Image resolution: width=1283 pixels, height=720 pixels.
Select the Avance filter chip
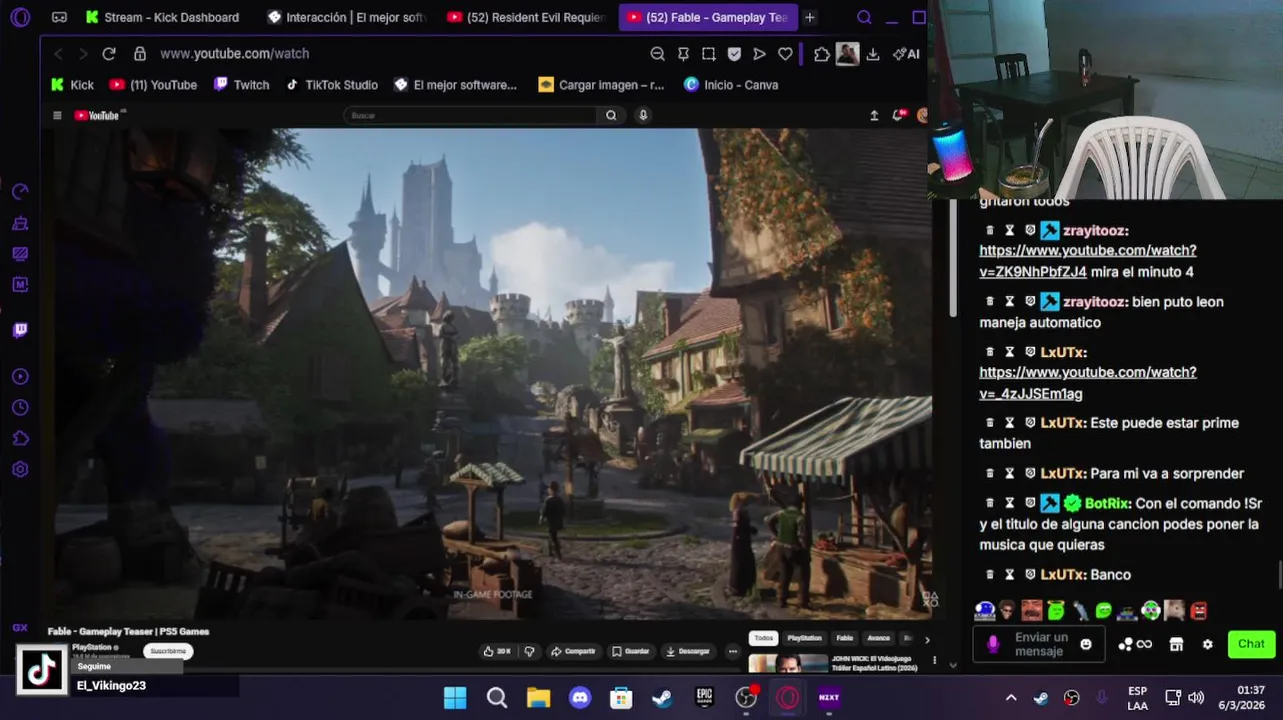tap(878, 638)
